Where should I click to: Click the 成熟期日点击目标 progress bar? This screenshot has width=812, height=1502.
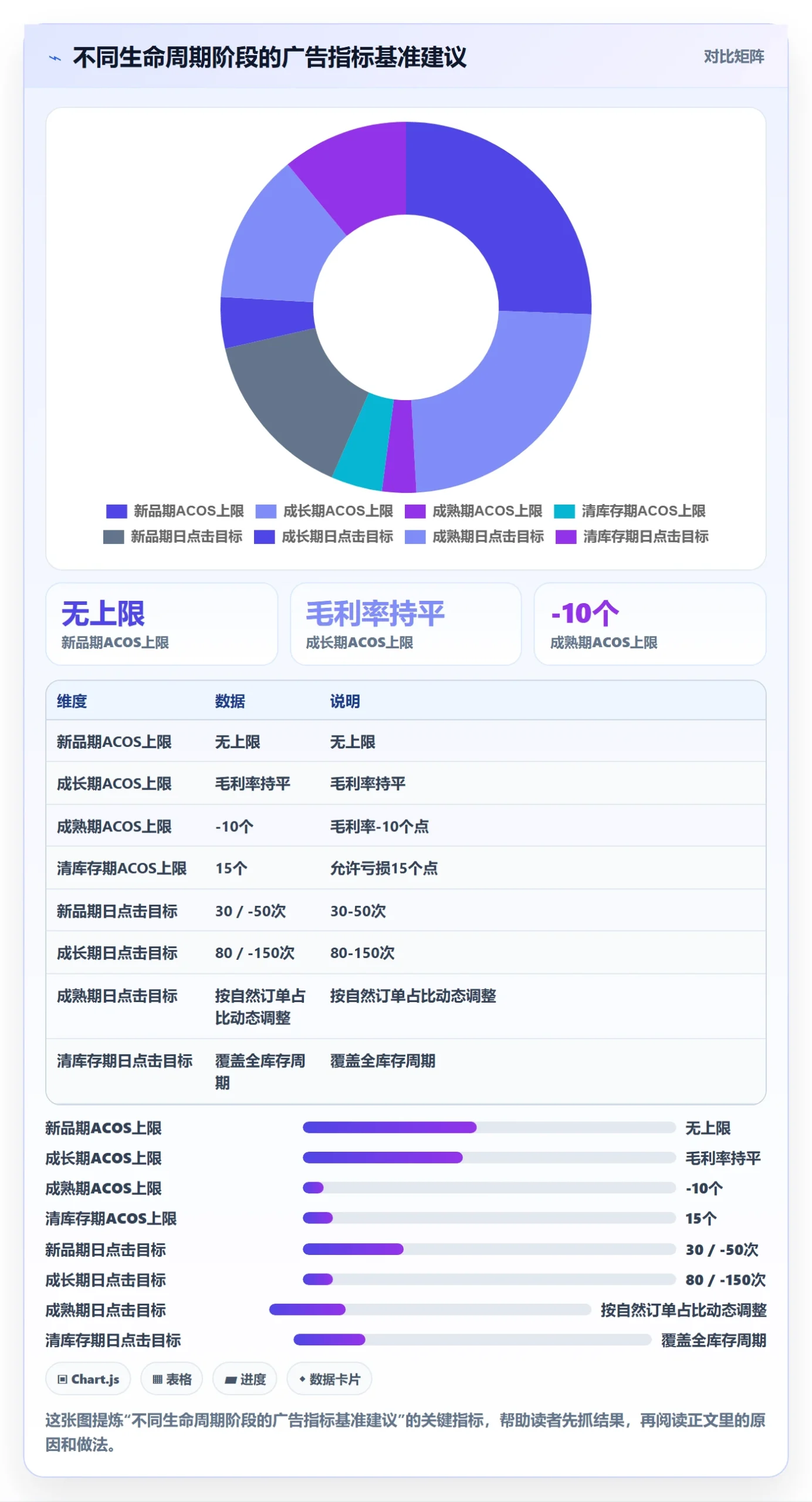430,1310
